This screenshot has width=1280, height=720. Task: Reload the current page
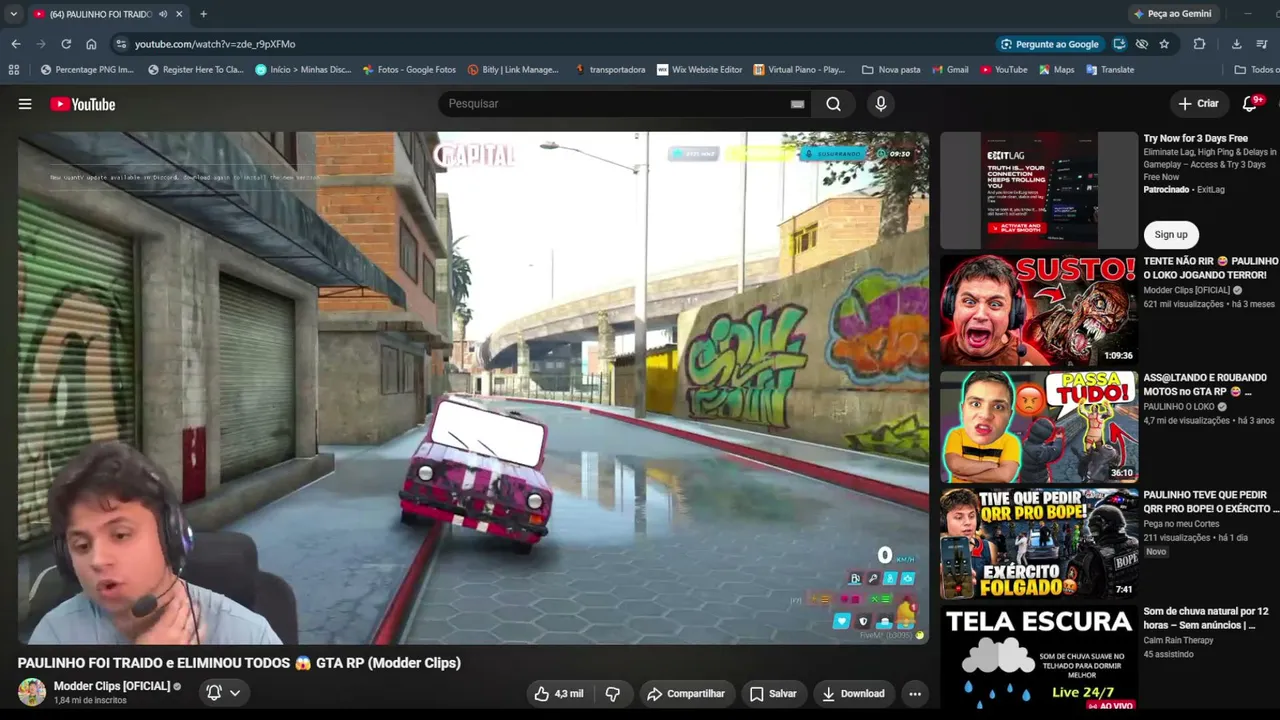[66, 44]
